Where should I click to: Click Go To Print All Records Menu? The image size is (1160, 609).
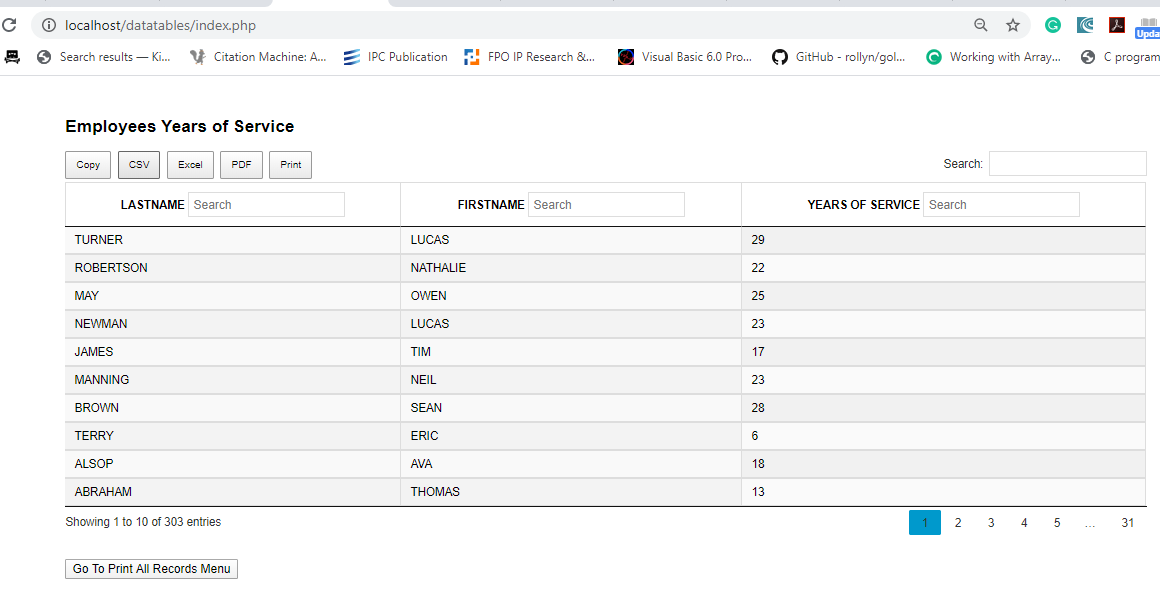tap(151, 569)
